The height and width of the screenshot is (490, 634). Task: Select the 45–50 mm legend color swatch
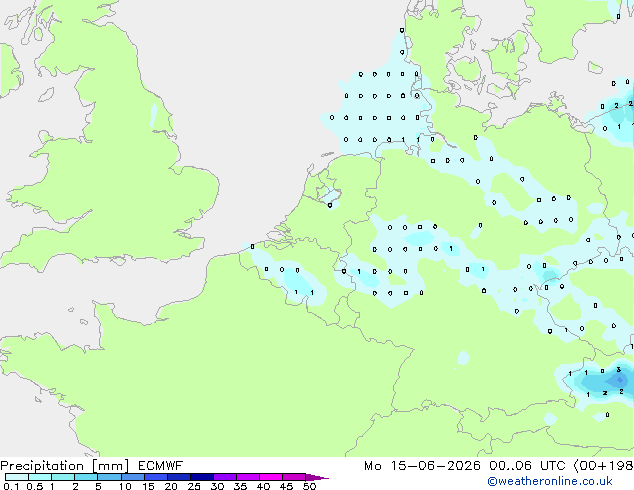[294, 477]
